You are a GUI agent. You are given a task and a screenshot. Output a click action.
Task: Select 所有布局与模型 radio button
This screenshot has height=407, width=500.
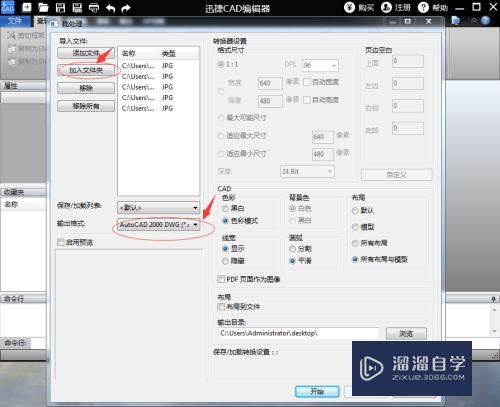(355, 259)
